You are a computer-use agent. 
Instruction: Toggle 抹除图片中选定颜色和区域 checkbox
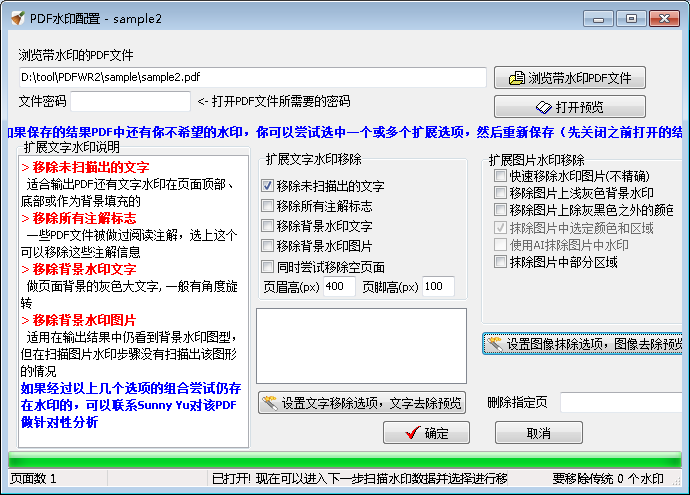[500, 227]
